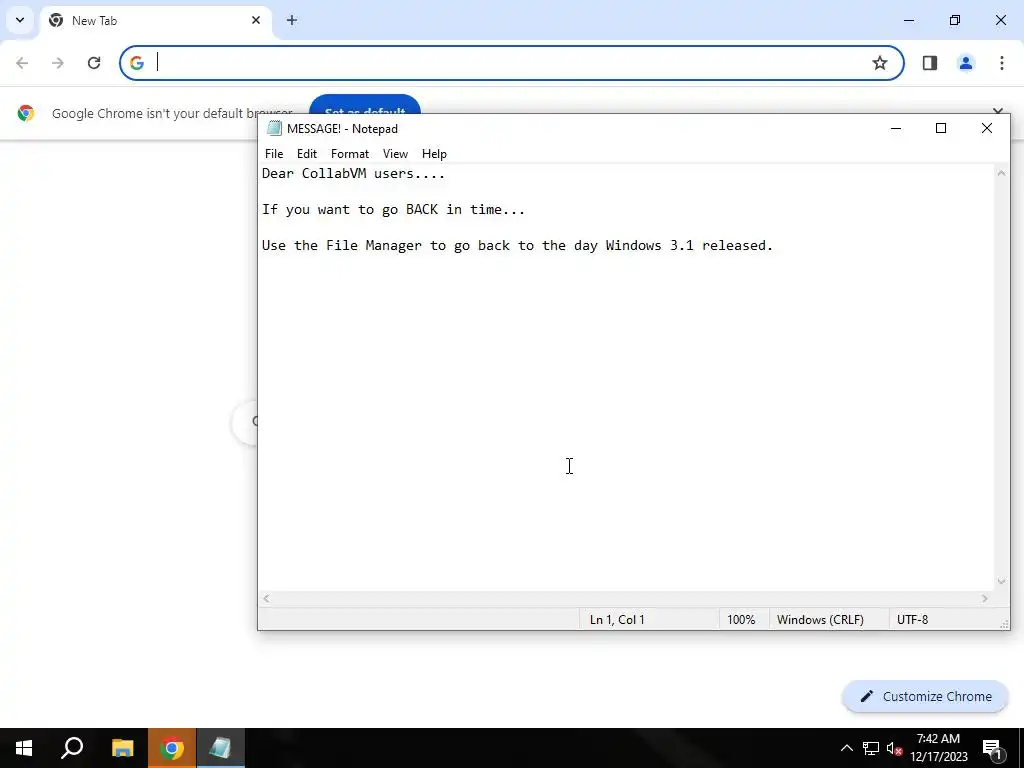Close the New Tab tab in Chrome
Image resolution: width=1024 pixels, height=768 pixels.
click(256, 20)
